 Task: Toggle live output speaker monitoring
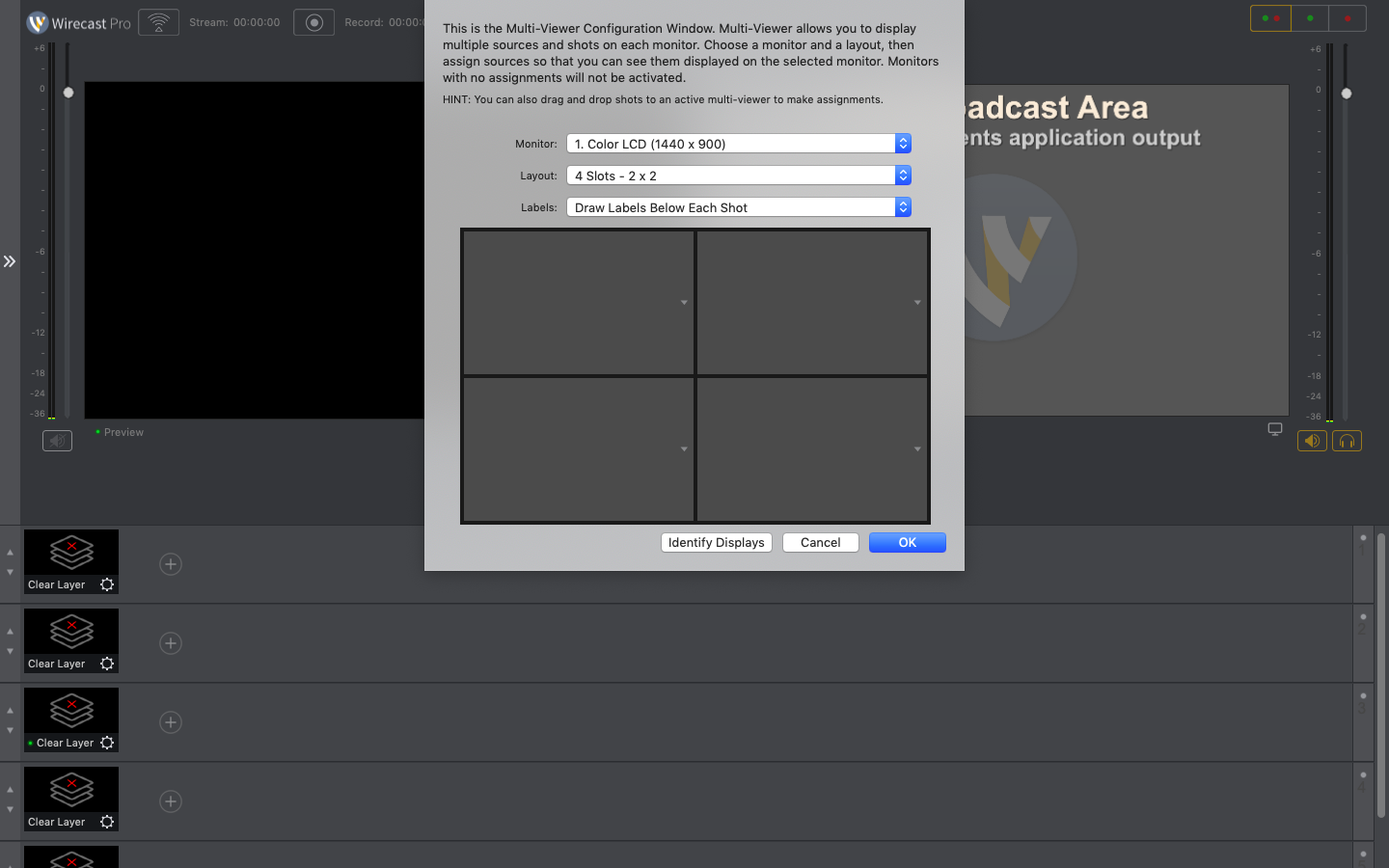pyautogui.click(x=1312, y=441)
